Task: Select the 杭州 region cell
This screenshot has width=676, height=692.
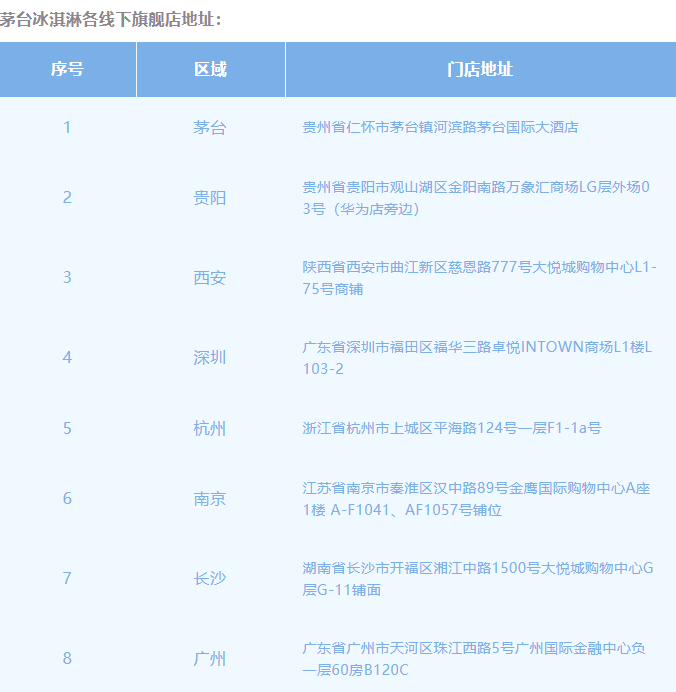Action: point(210,428)
